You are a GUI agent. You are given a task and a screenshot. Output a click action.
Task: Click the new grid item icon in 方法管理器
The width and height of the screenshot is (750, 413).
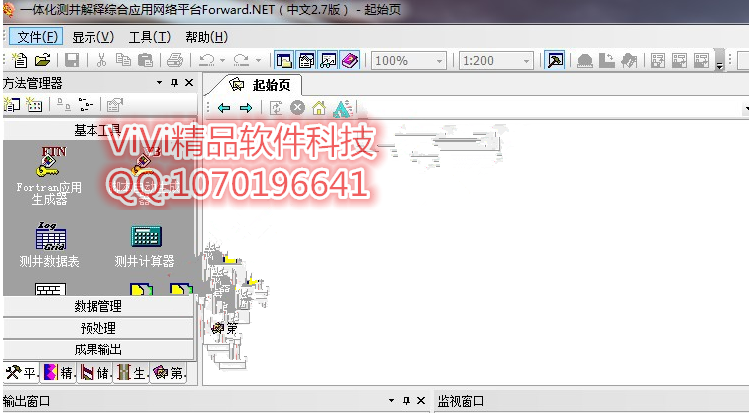point(34,104)
